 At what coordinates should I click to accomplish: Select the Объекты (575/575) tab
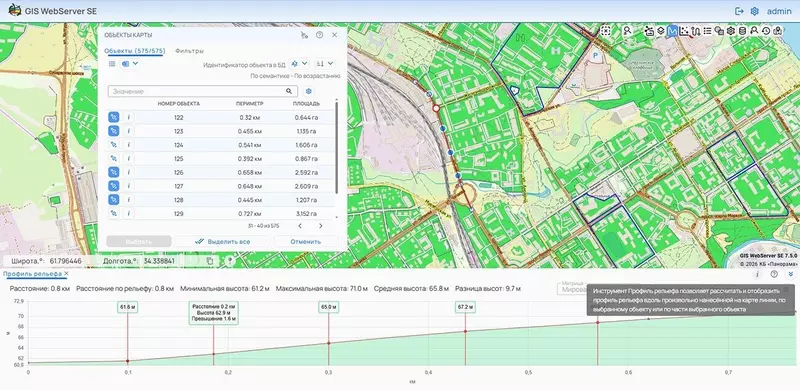pos(135,51)
